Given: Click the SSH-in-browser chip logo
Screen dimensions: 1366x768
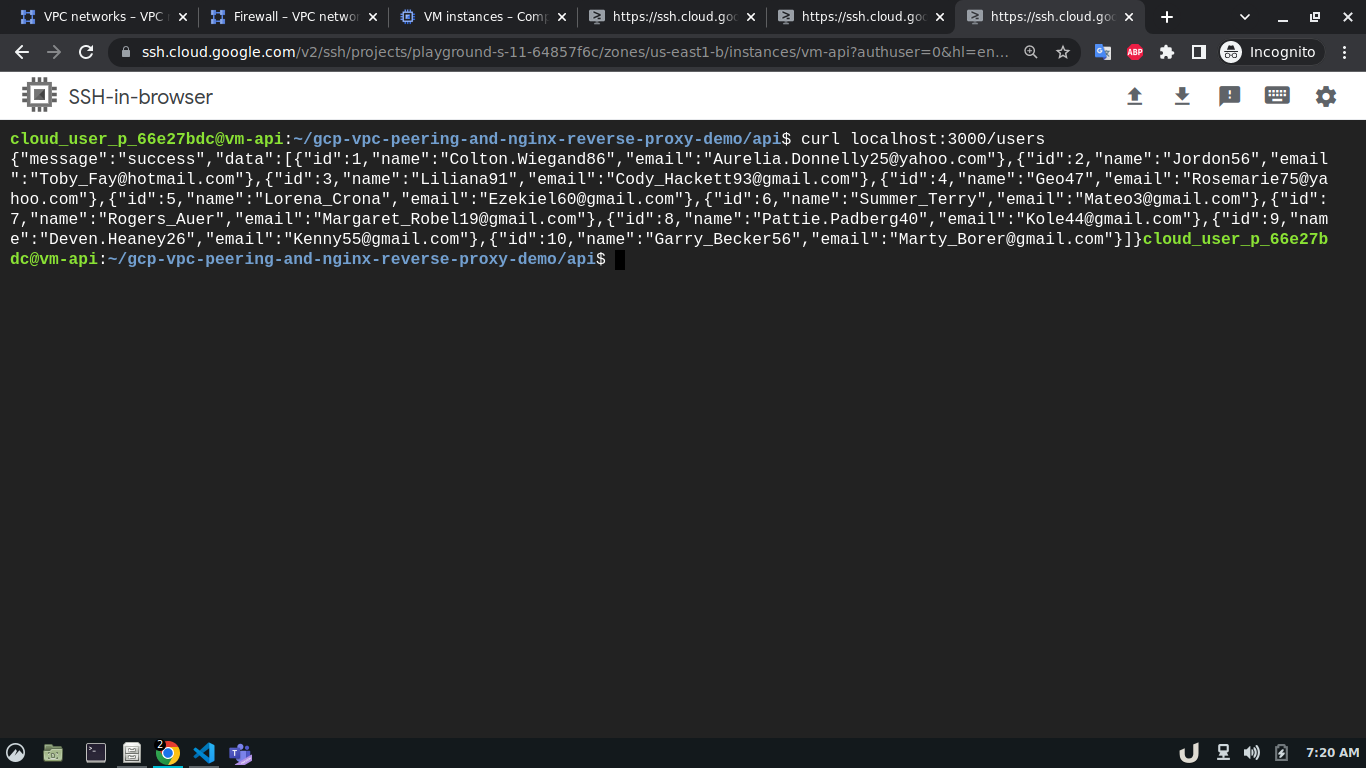Looking at the screenshot, I should coord(40,96).
